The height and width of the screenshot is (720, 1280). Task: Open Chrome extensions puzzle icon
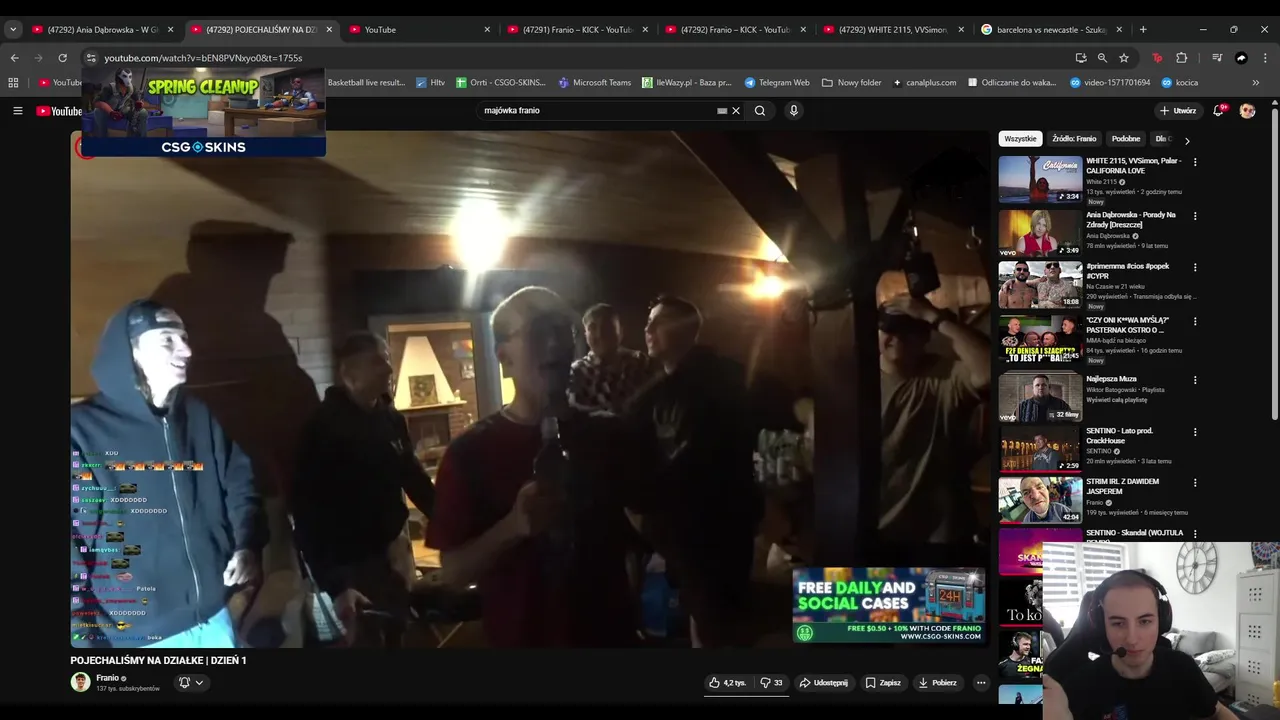click(1181, 58)
